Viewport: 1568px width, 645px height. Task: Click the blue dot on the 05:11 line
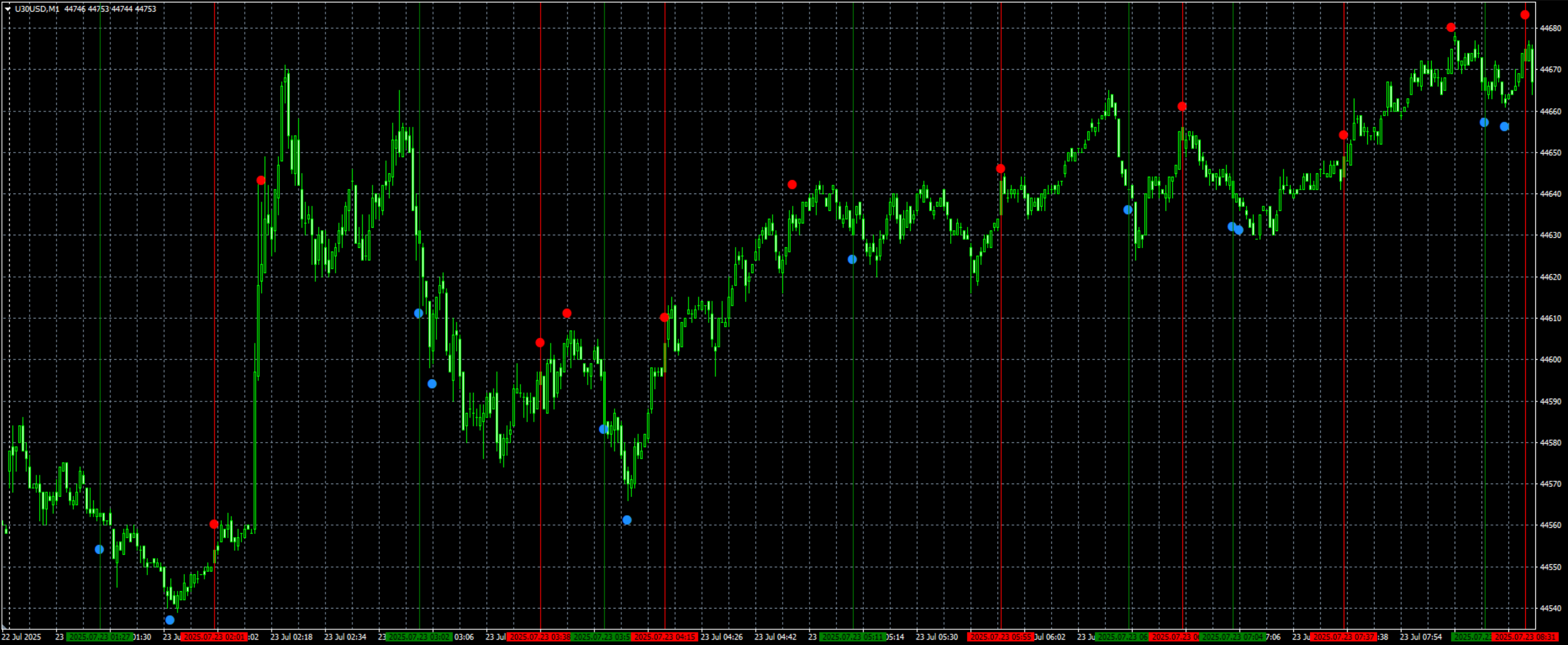coord(852,259)
